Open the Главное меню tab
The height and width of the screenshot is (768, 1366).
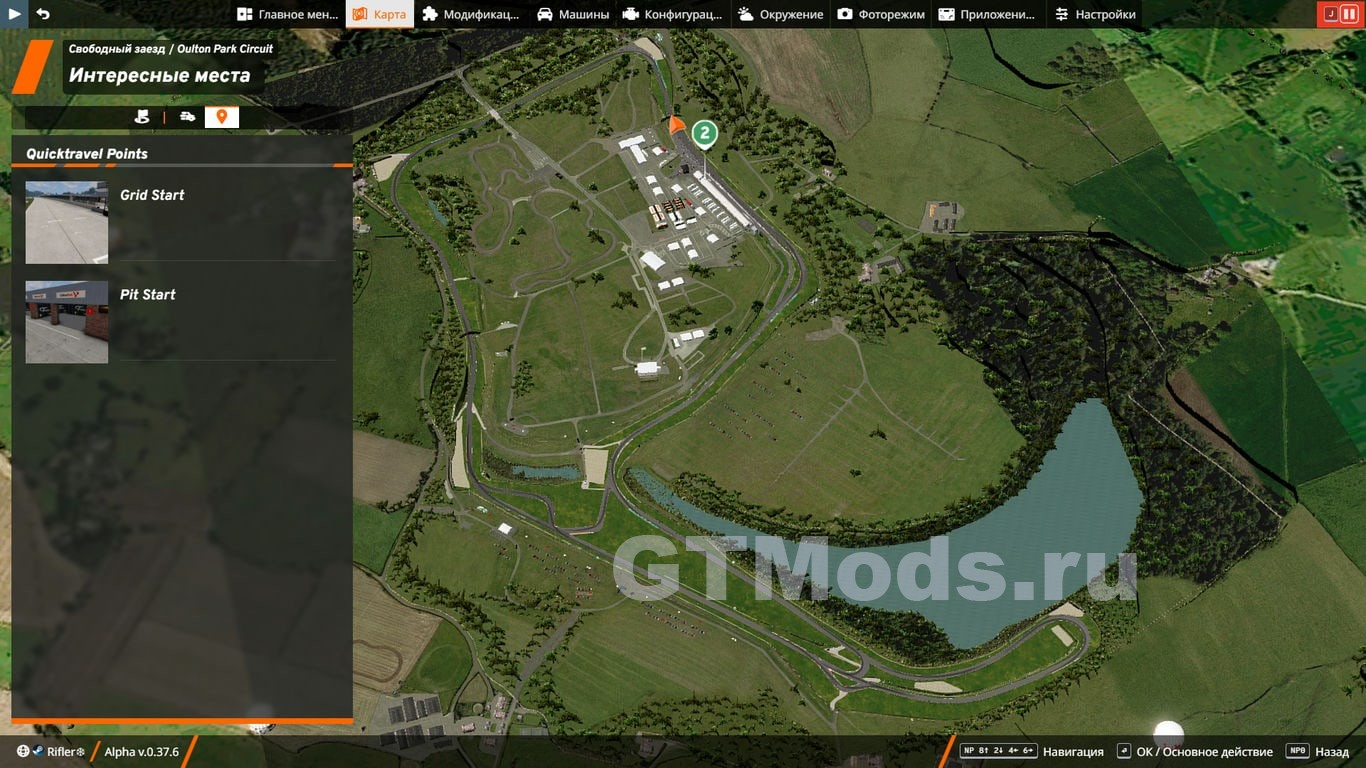pos(287,14)
